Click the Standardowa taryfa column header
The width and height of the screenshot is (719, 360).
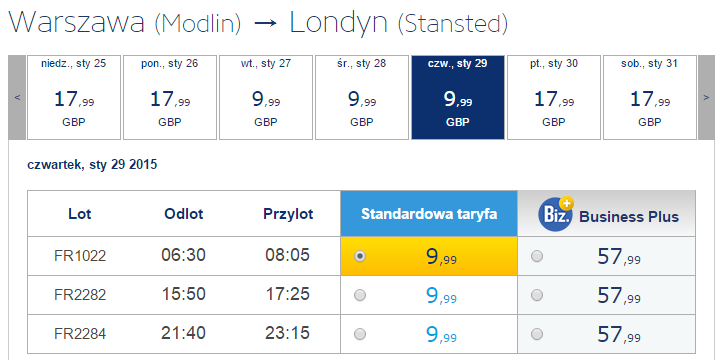tap(429, 214)
